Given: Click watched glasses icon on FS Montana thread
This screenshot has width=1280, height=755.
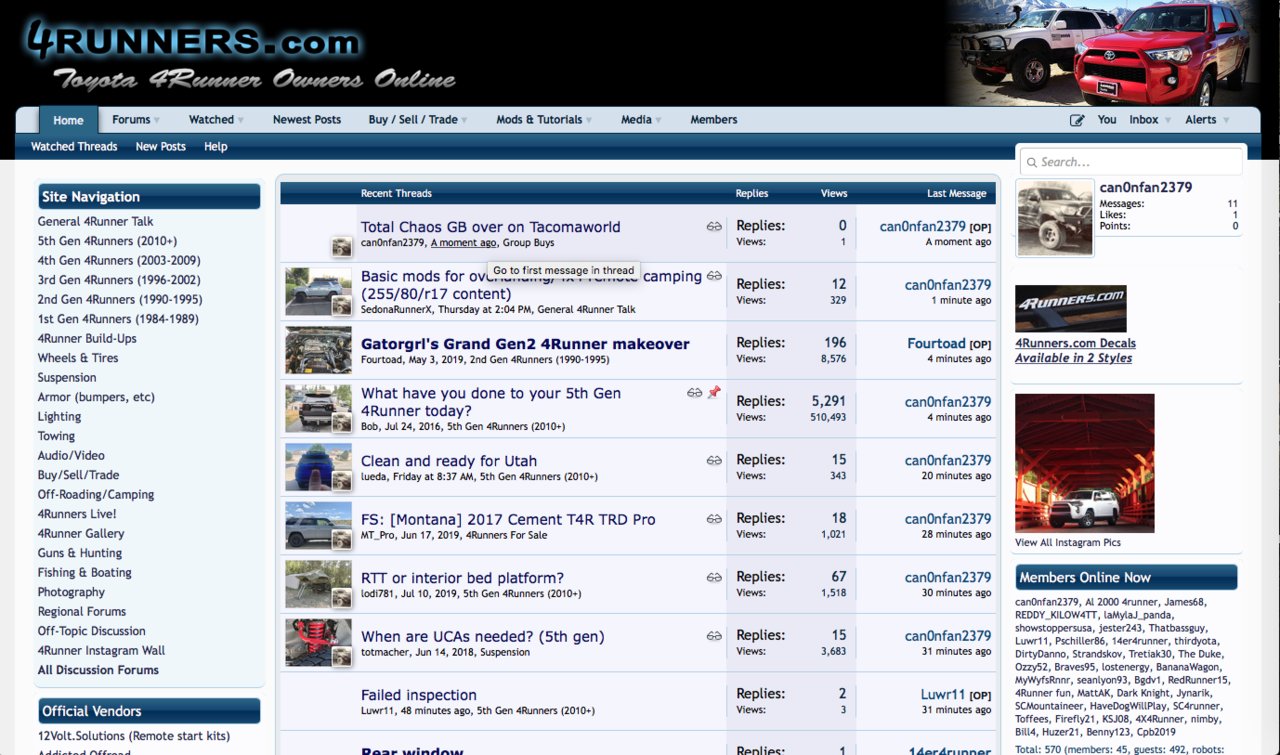Looking at the screenshot, I should [714, 520].
